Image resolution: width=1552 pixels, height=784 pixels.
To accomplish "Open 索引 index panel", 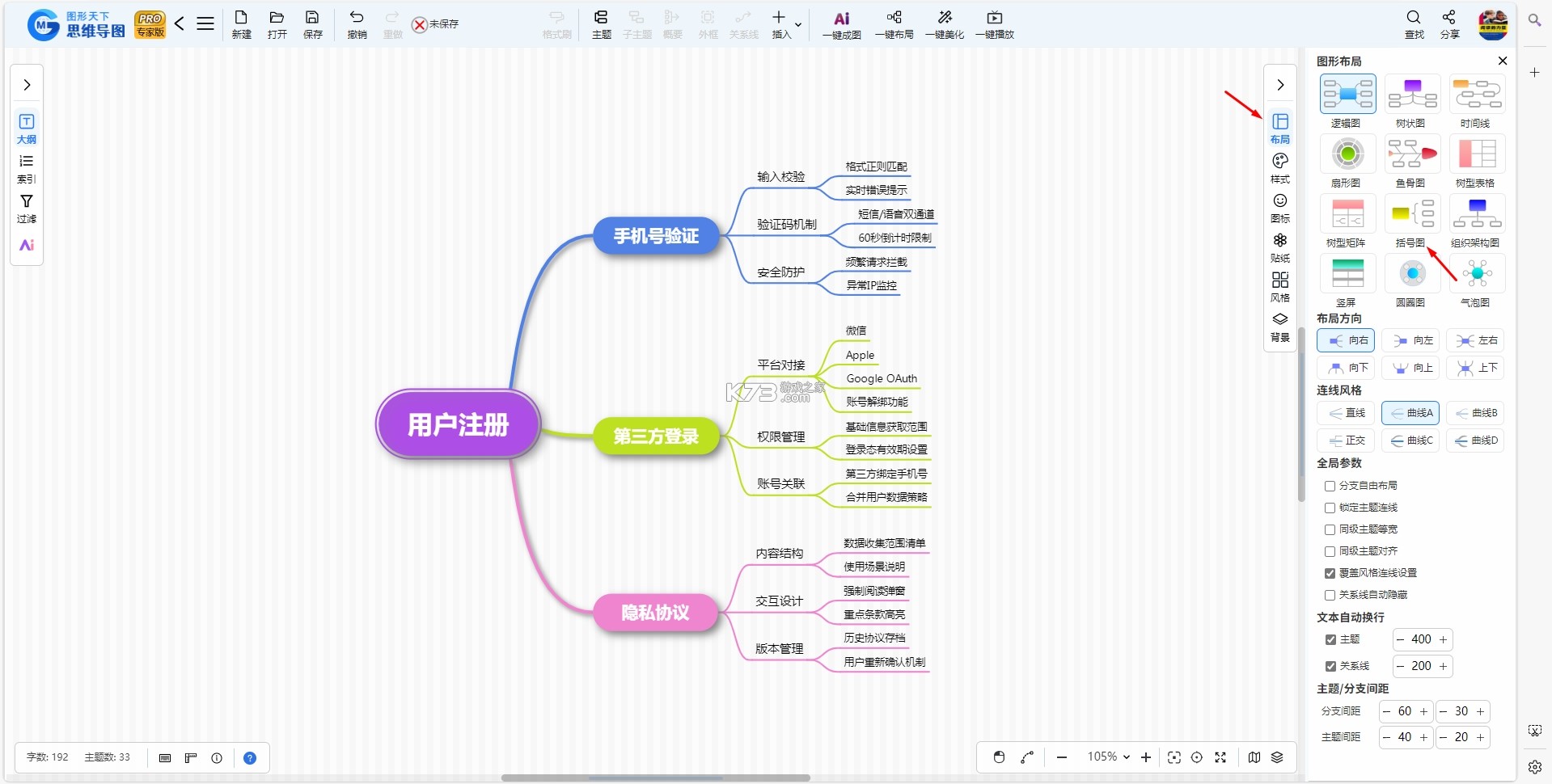I will pyautogui.click(x=27, y=168).
